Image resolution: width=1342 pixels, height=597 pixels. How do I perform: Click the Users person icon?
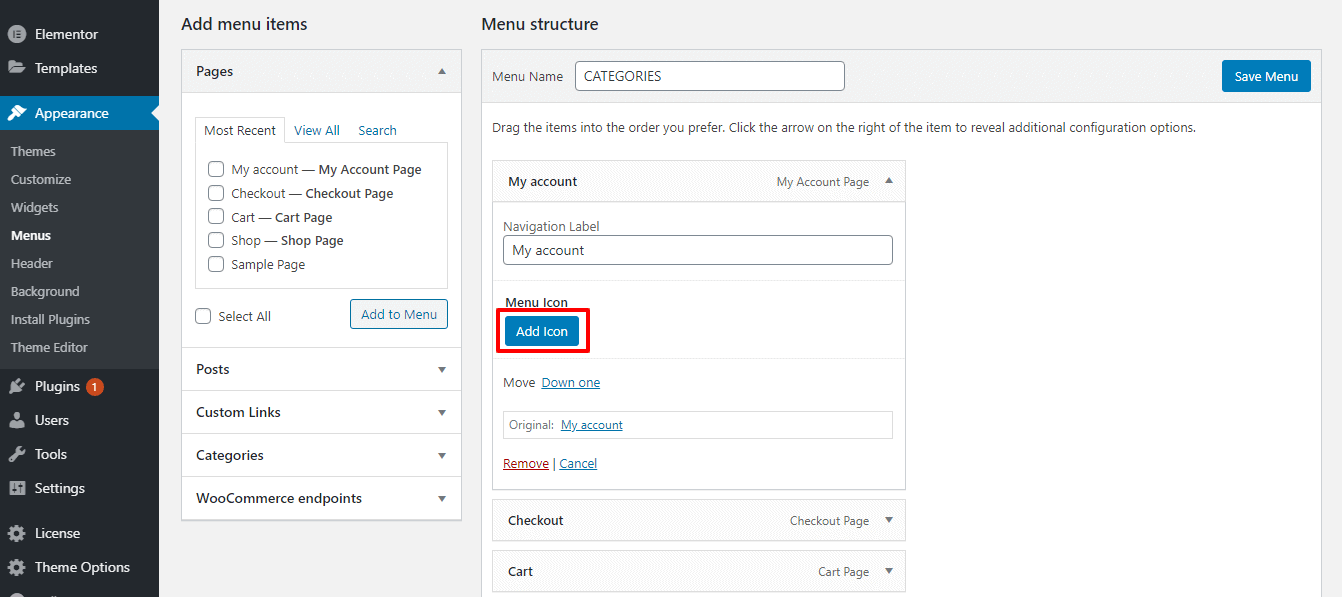[x=16, y=420]
